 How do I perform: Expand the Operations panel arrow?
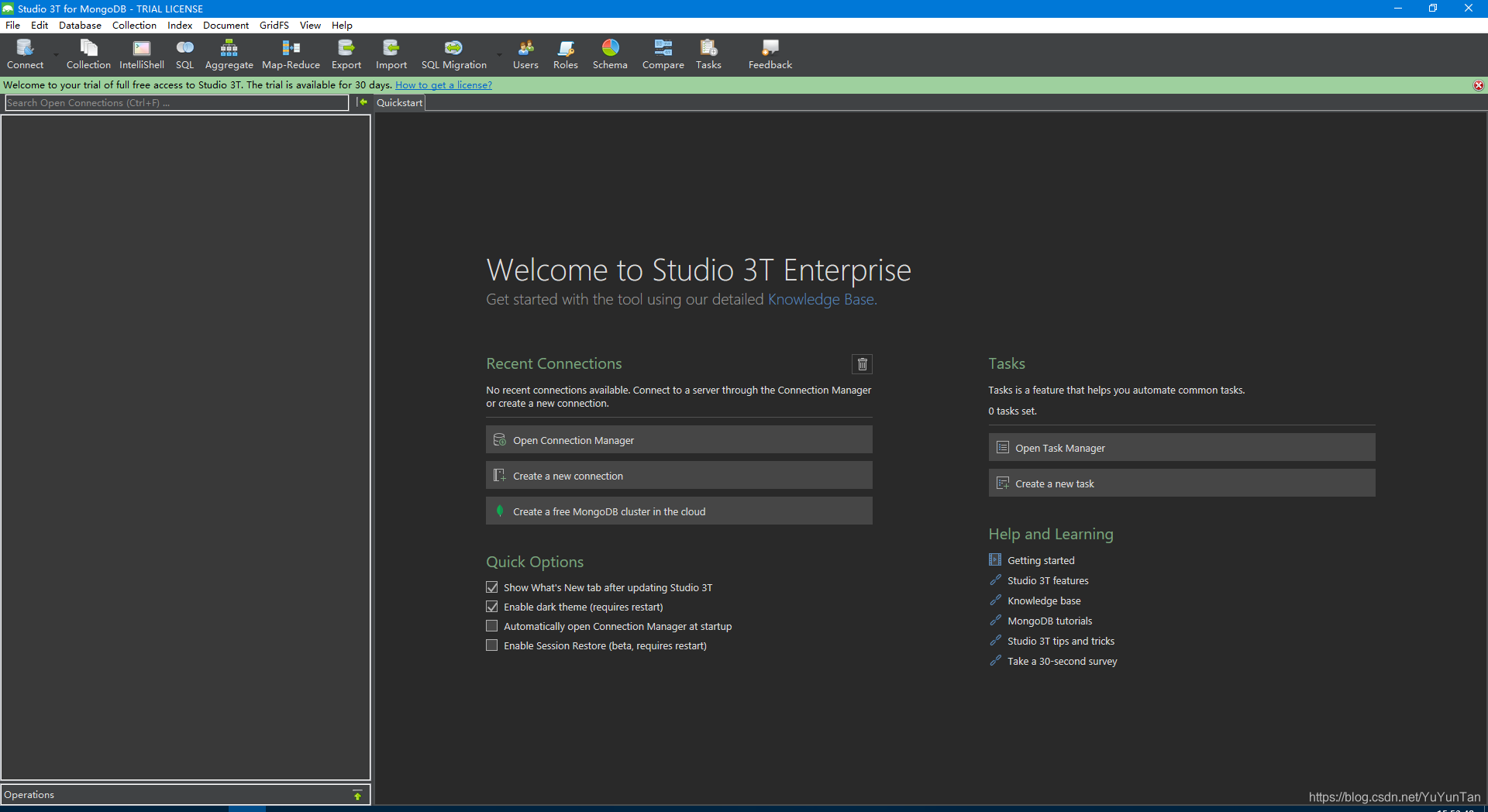[x=357, y=795]
